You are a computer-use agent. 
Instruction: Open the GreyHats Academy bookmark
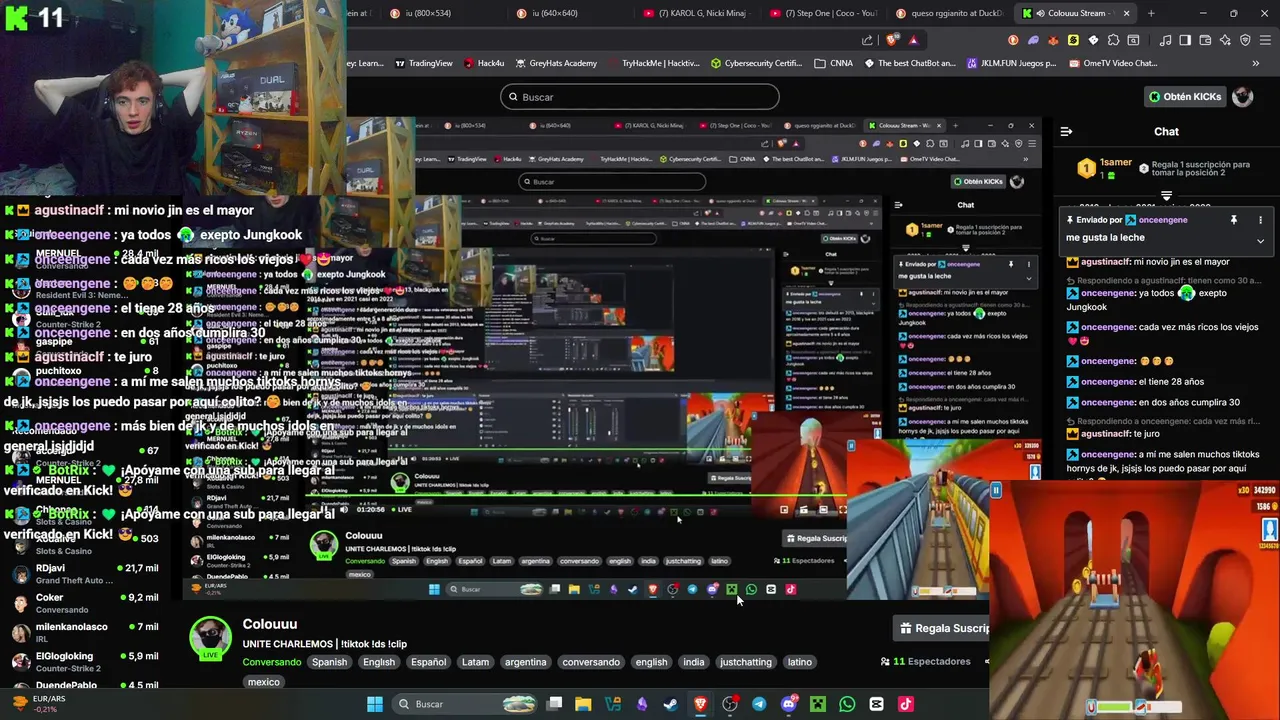click(x=555, y=63)
